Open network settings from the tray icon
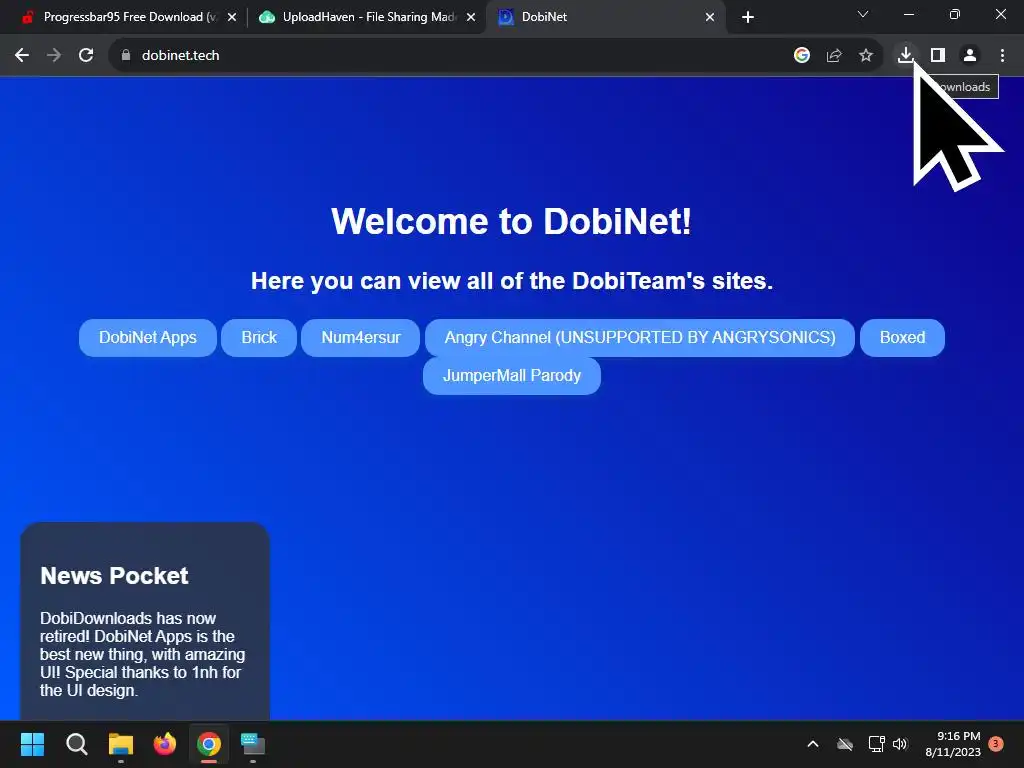 point(876,744)
